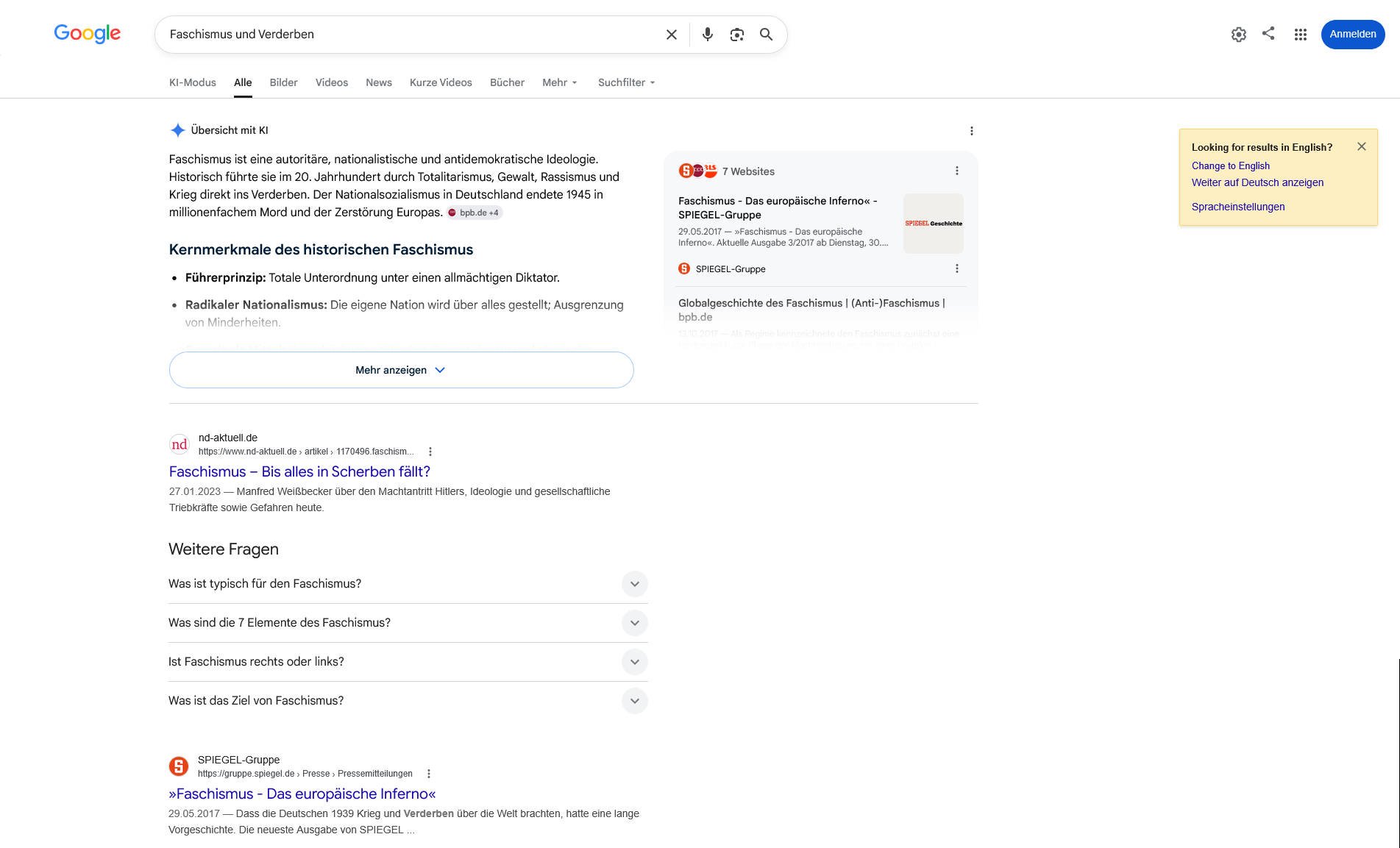Switch to the KI-Modus tab

coord(193,82)
